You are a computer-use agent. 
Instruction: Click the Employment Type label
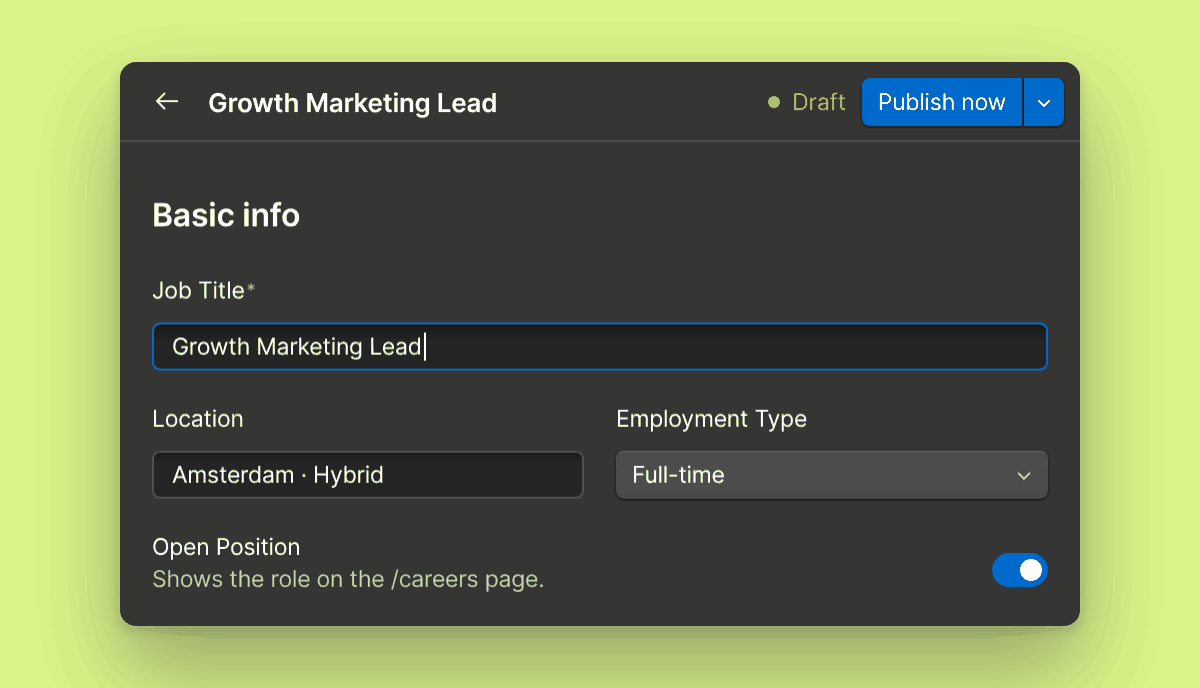pyautogui.click(x=712, y=419)
